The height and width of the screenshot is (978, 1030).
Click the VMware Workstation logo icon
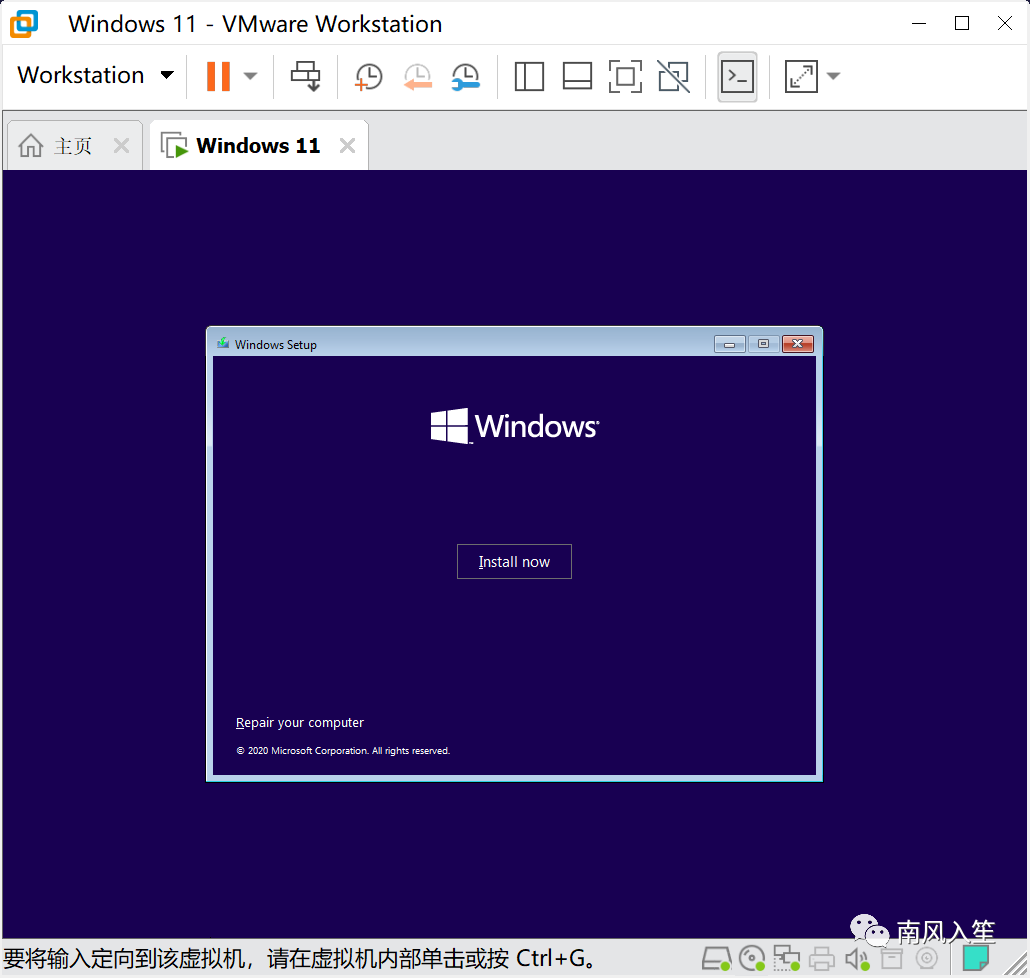(24, 24)
